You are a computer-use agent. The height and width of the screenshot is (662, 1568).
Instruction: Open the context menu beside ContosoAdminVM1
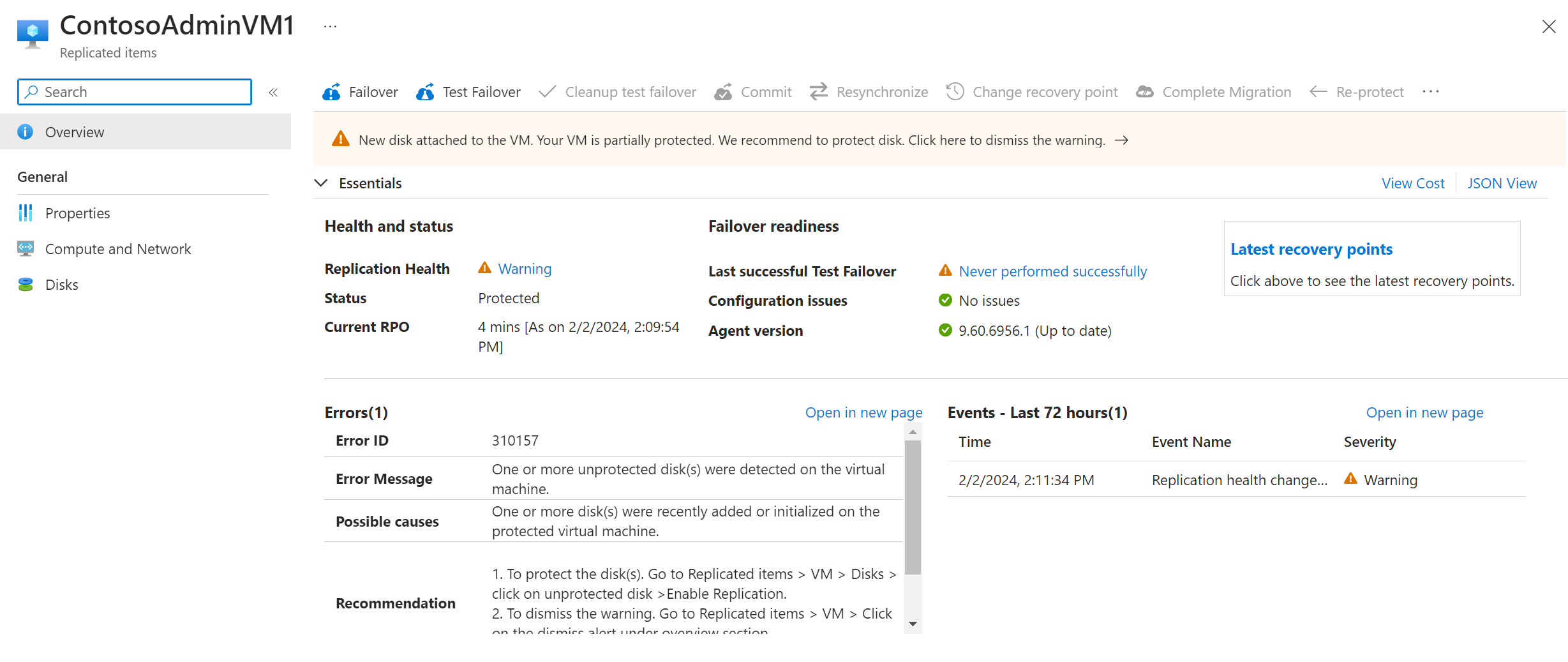[330, 26]
